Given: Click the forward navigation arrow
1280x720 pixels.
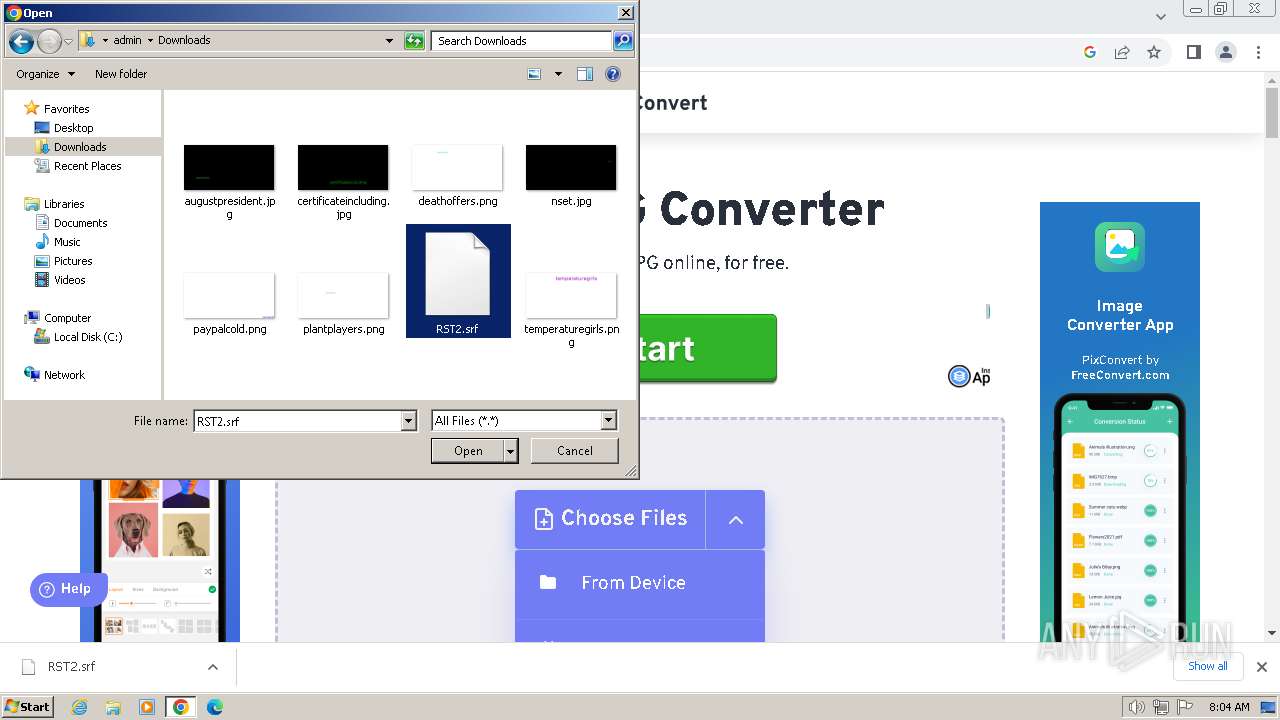Looking at the screenshot, I should pos(49,41).
